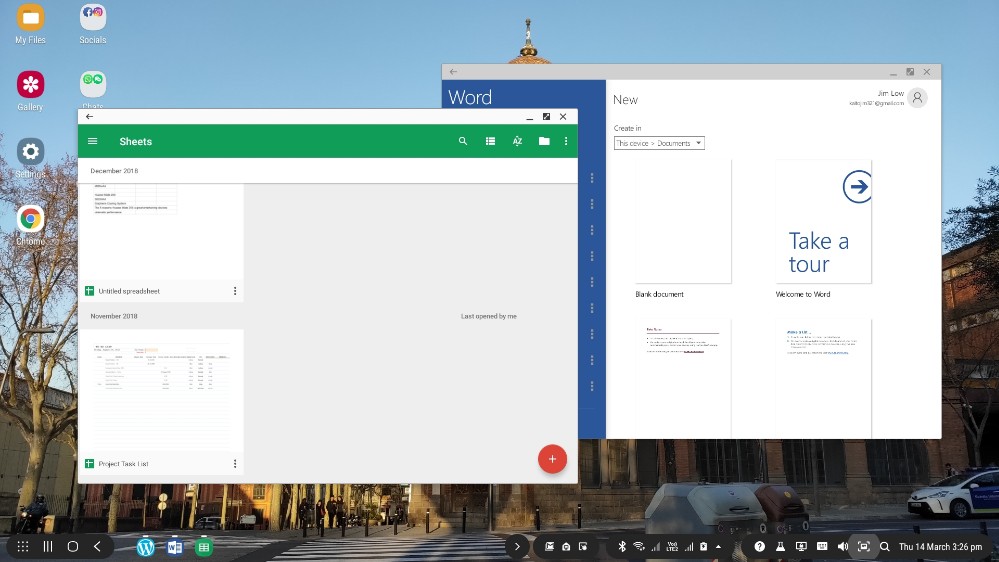Click the Wi-Fi status icon
Image resolution: width=999 pixels, height=562 pixels.
pyautogui.click(x=638, y=547)
